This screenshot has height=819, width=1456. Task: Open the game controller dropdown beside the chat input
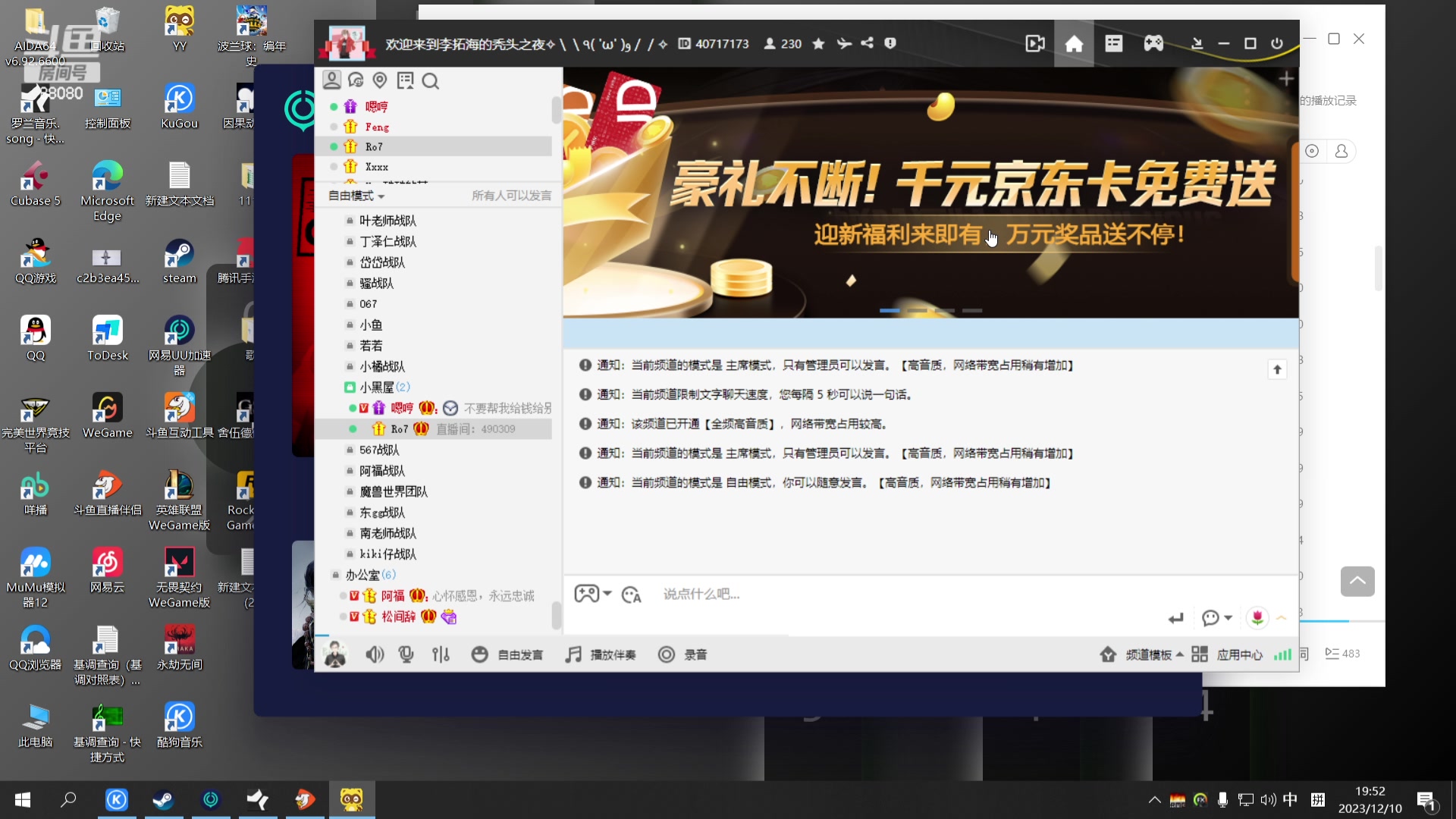pos(595,594)
